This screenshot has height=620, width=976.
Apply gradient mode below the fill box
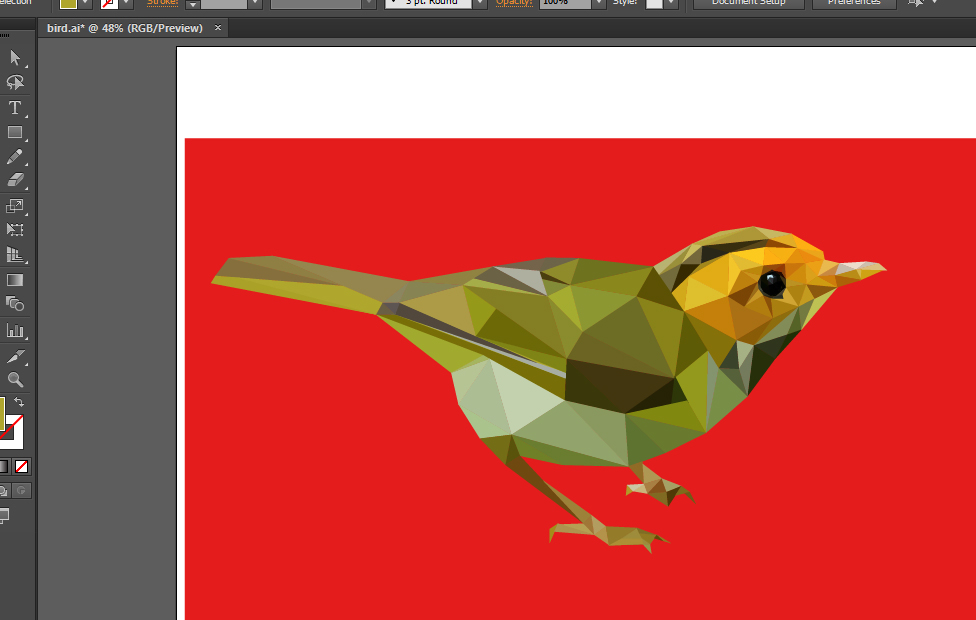(x=4, y=466)
